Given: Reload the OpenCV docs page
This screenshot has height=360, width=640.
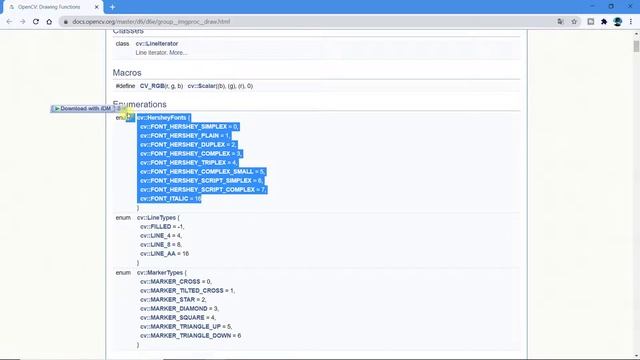Looking at the screenshot, I should point(36,22).
